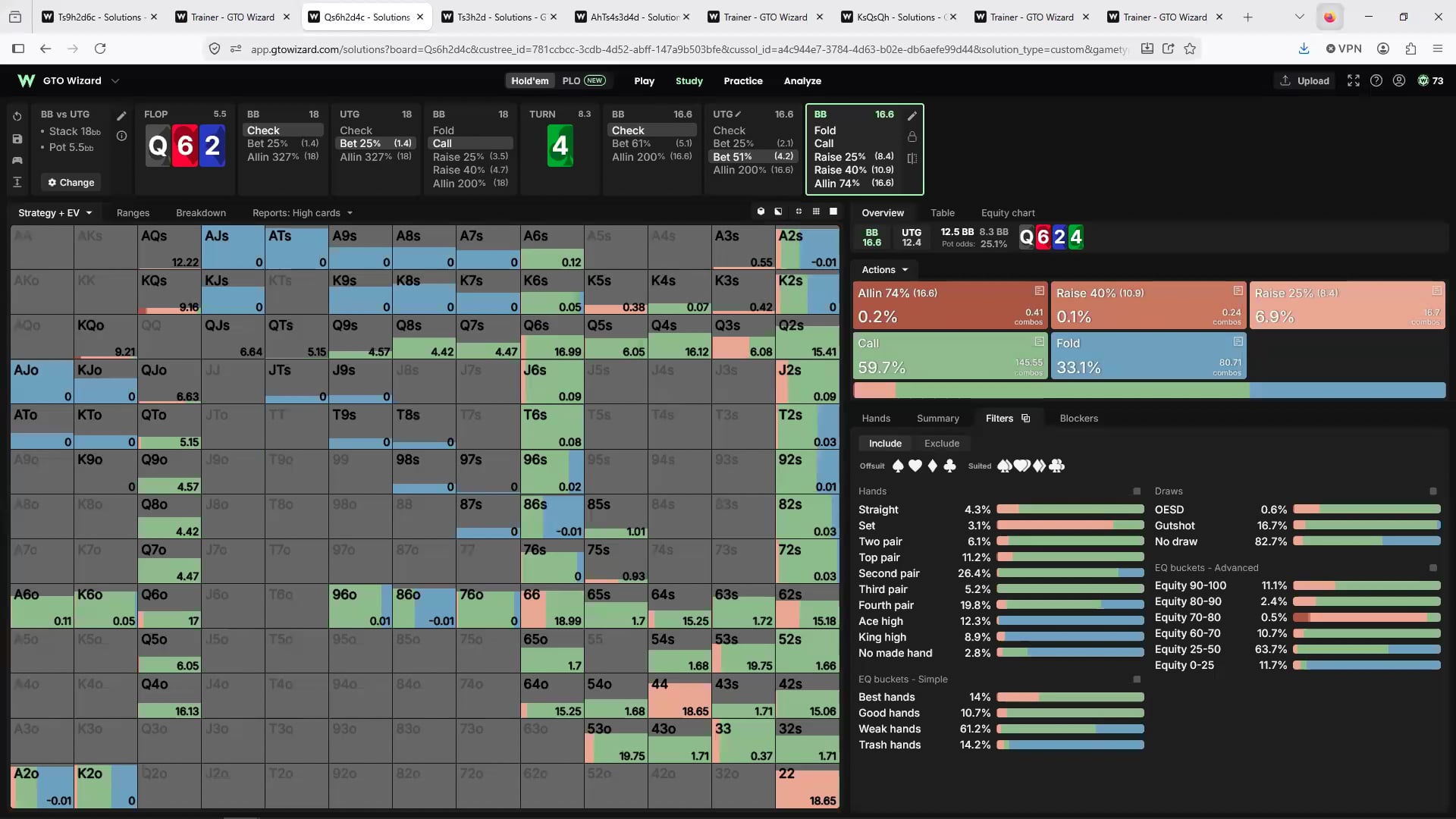Click the offsuit diamond filter icon

pyautogui.click(x=933, y=466)
